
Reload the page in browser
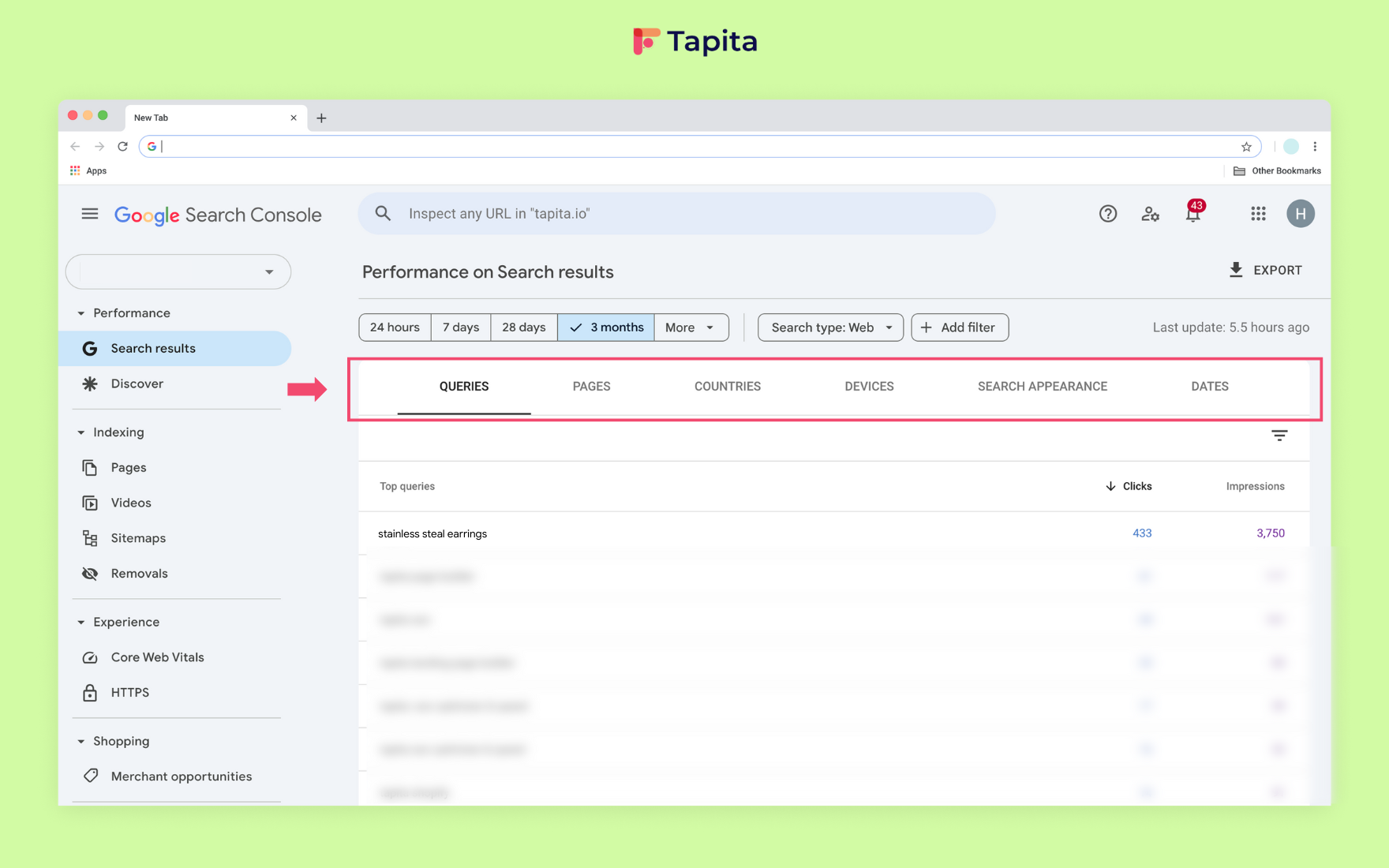pyautogui.click(x=122, y=146)
